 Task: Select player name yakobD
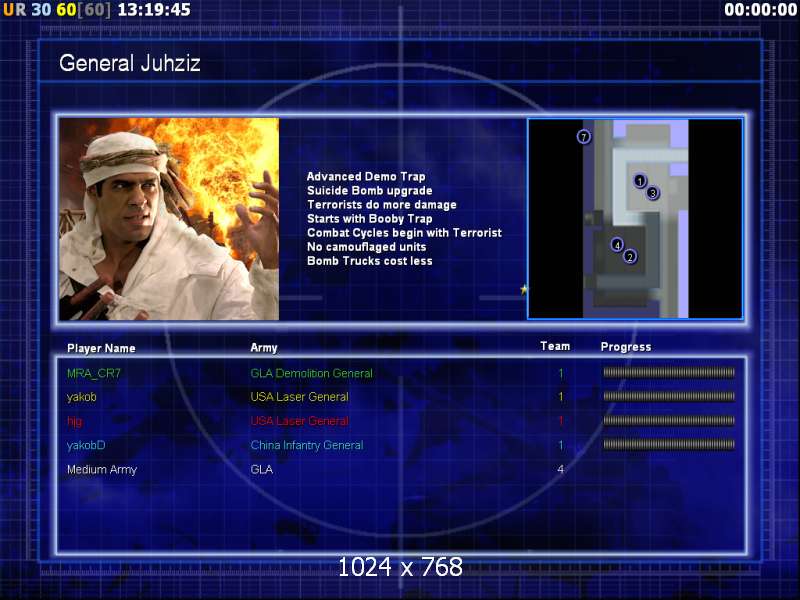pos(86,445)
